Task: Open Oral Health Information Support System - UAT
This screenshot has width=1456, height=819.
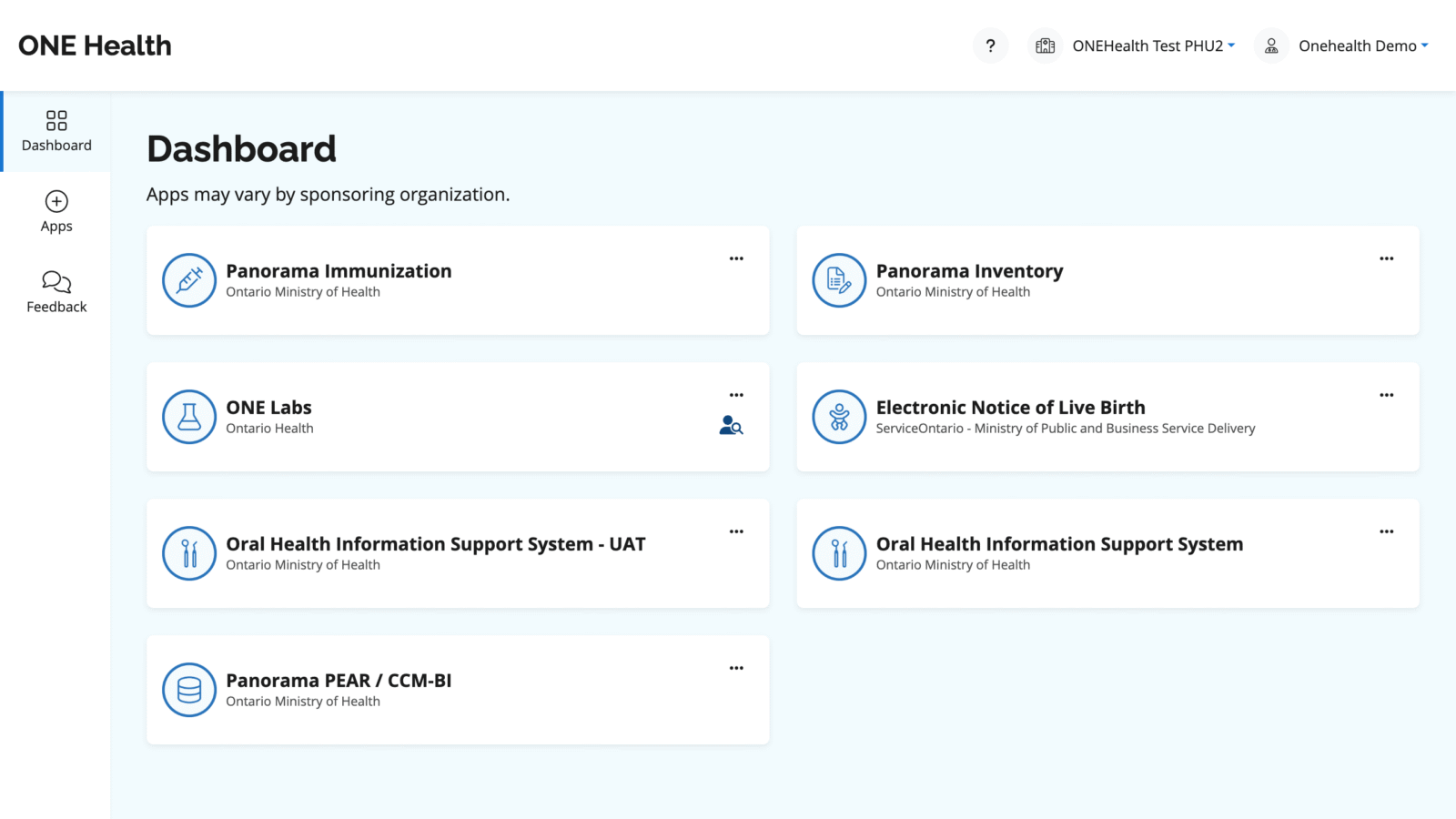Action: (x=435, y=544)
